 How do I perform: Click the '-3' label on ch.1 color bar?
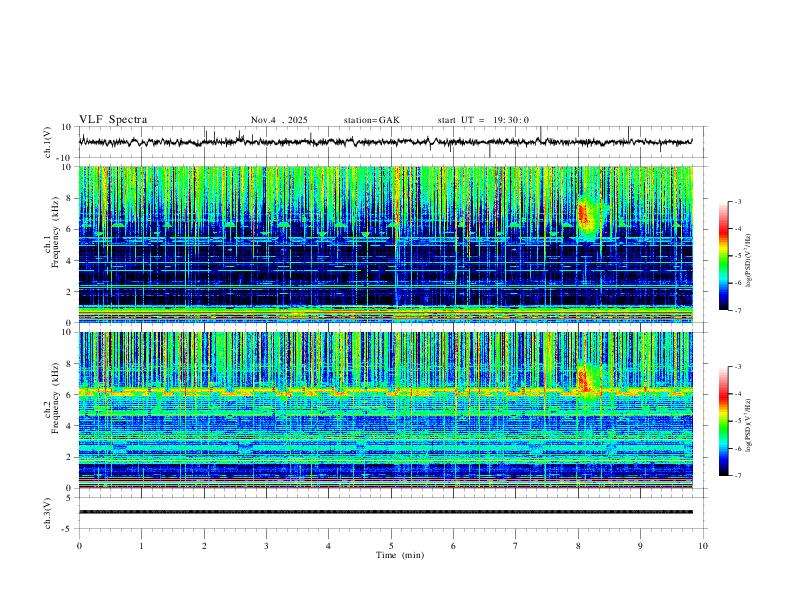737,201
